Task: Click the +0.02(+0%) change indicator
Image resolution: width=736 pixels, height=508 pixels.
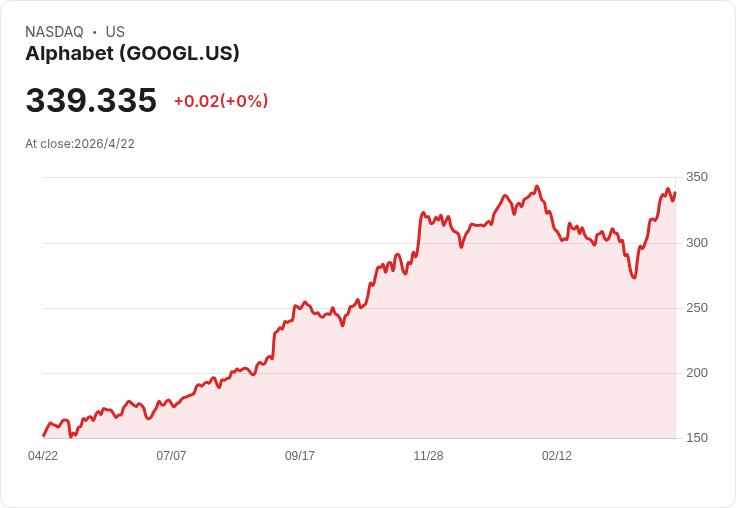Action: 221,101
